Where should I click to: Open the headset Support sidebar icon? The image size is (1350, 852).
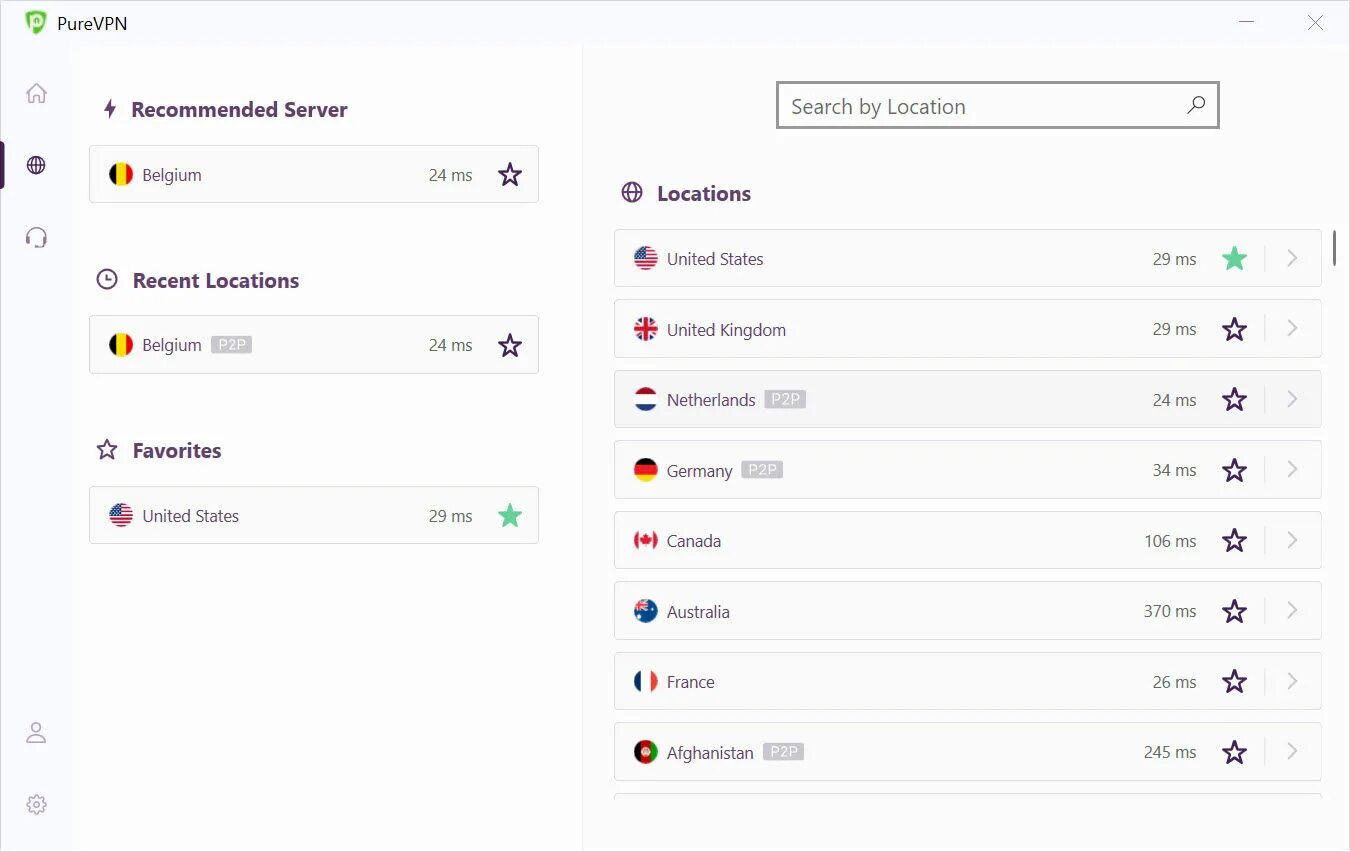pyautogui.click(x=36, y=237)
